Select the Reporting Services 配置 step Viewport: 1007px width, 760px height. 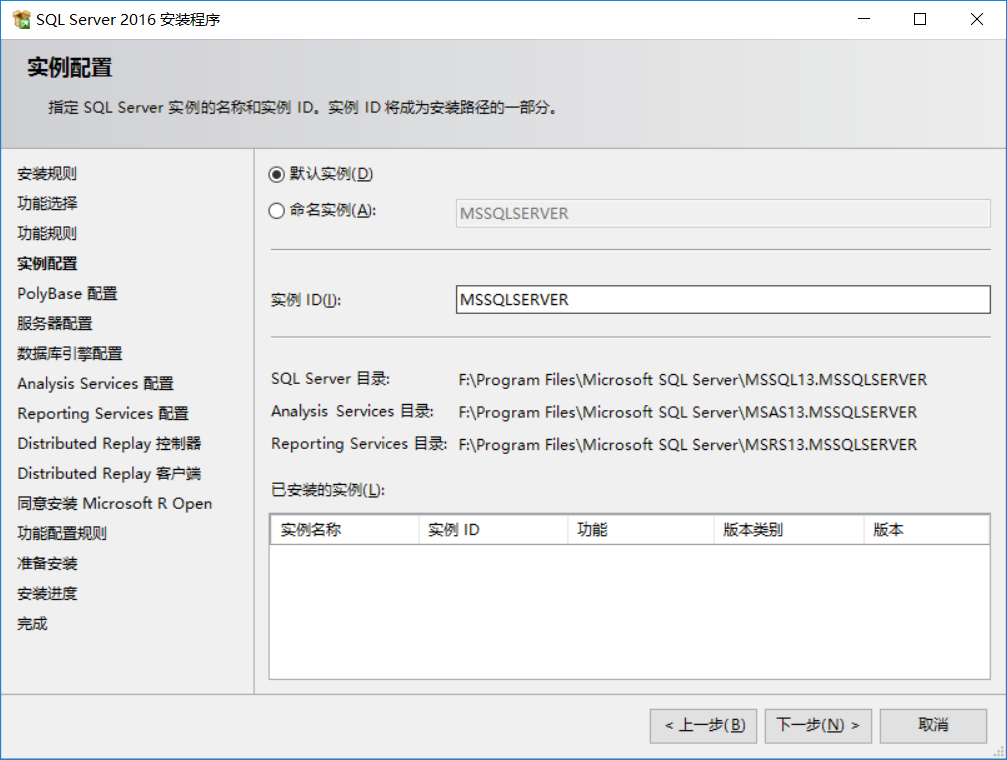tap(103, 414)
